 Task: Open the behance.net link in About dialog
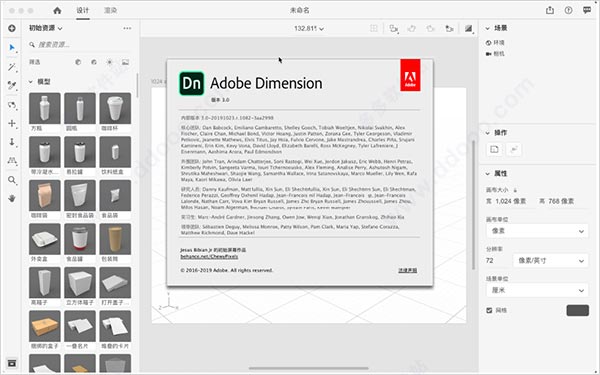[209, 257]
